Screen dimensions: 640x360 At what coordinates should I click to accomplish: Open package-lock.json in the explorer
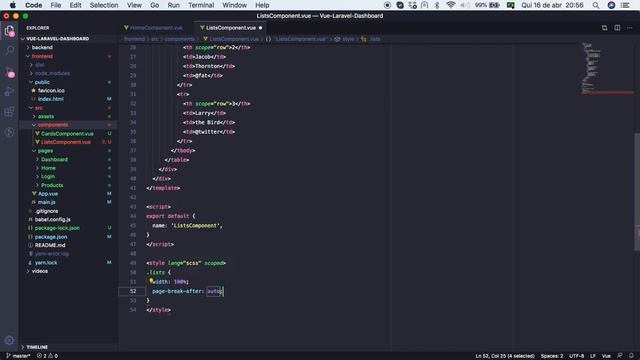57,228
